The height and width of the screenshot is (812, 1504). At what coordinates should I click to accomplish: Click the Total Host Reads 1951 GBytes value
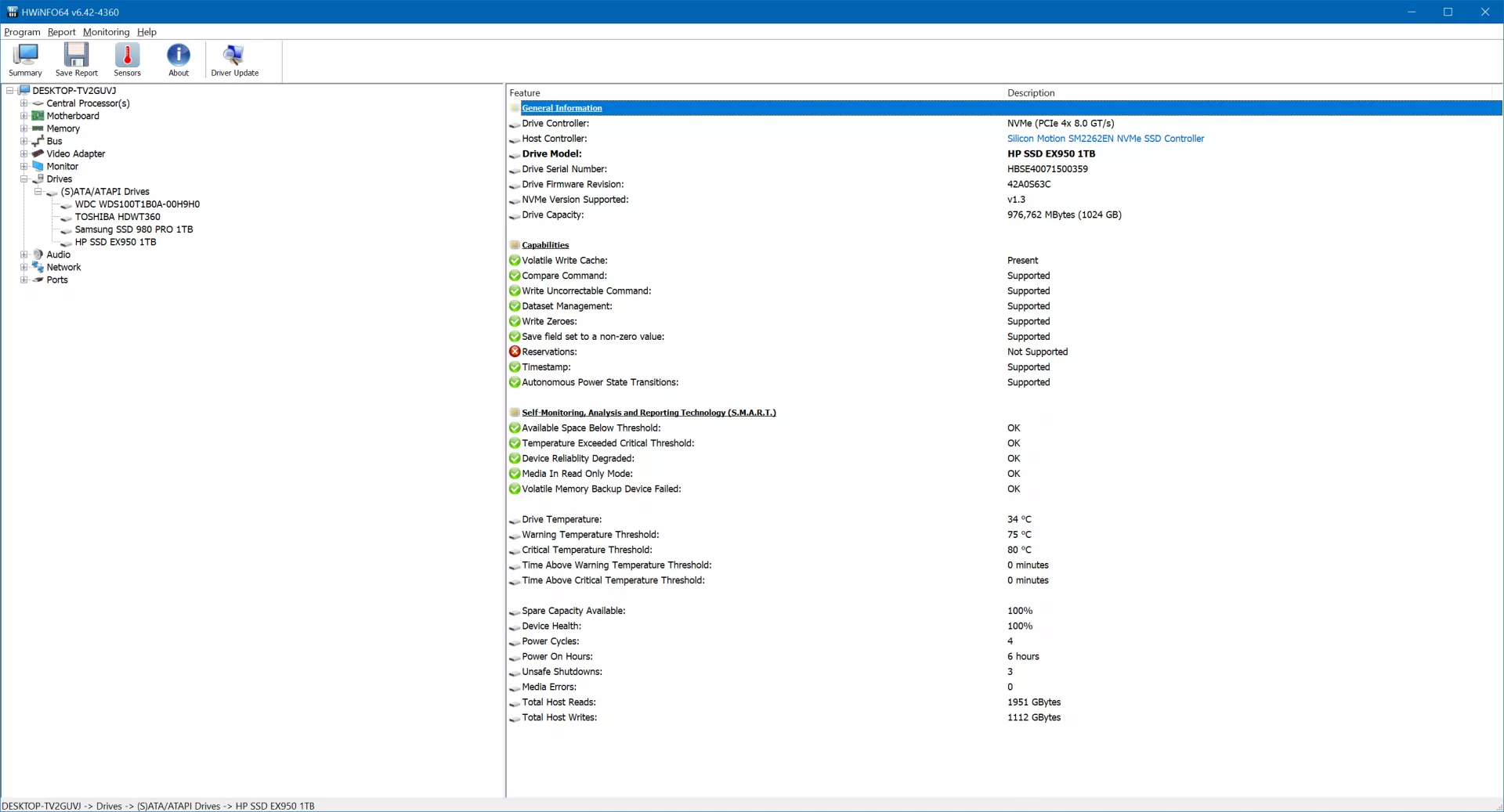click(x=1034, y=702)
